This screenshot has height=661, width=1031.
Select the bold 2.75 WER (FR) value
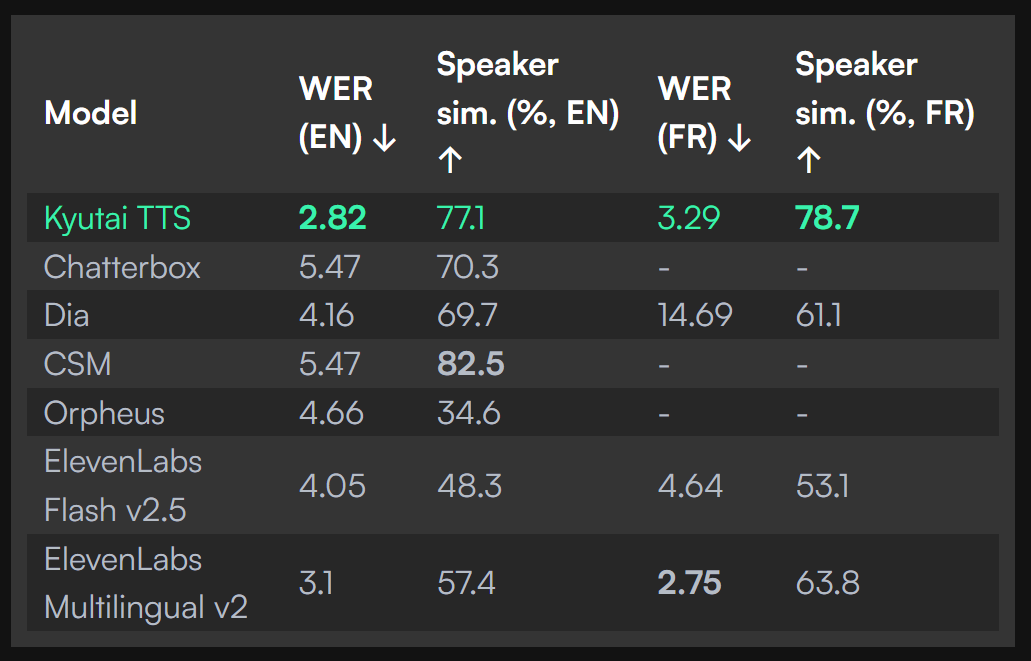tap(689, 583)
